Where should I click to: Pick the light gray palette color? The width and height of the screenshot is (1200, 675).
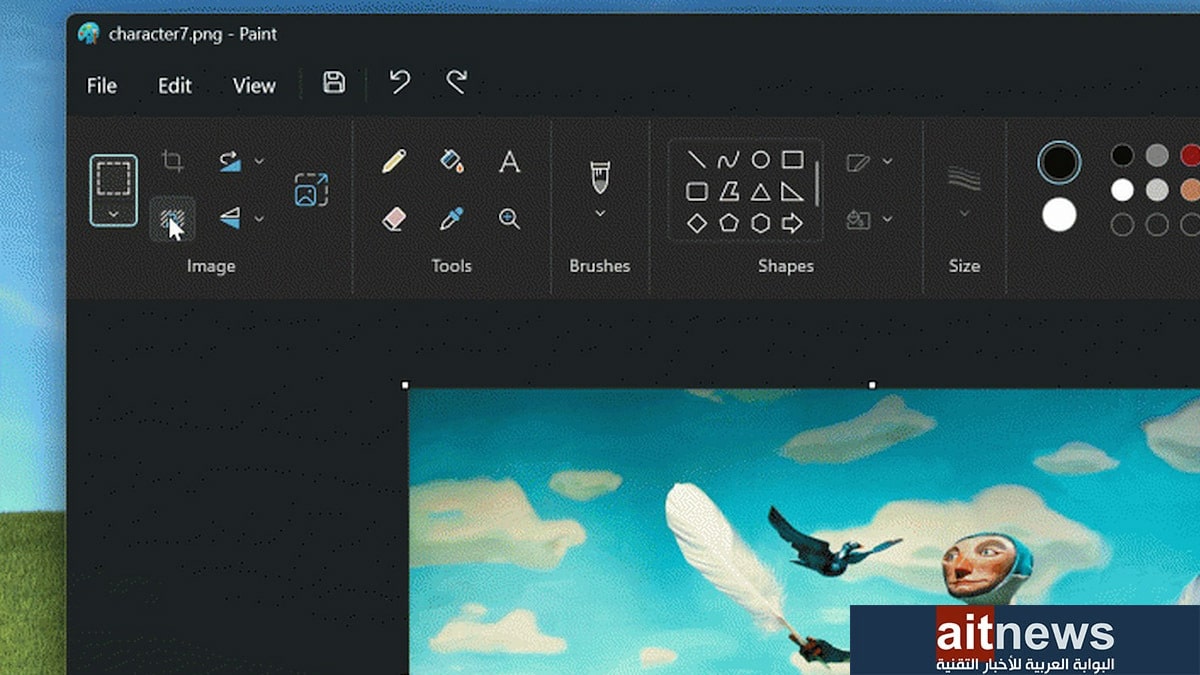(1157, 190)
